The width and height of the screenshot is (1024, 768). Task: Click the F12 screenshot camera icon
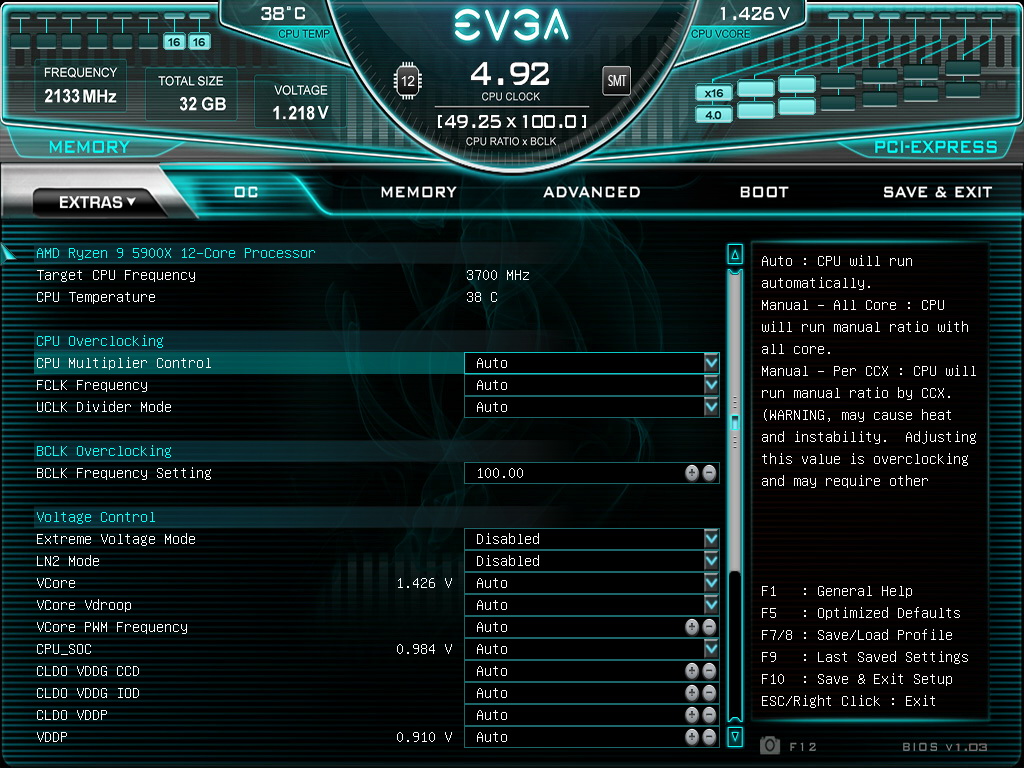pyautogui.click(x=770, y=745)
